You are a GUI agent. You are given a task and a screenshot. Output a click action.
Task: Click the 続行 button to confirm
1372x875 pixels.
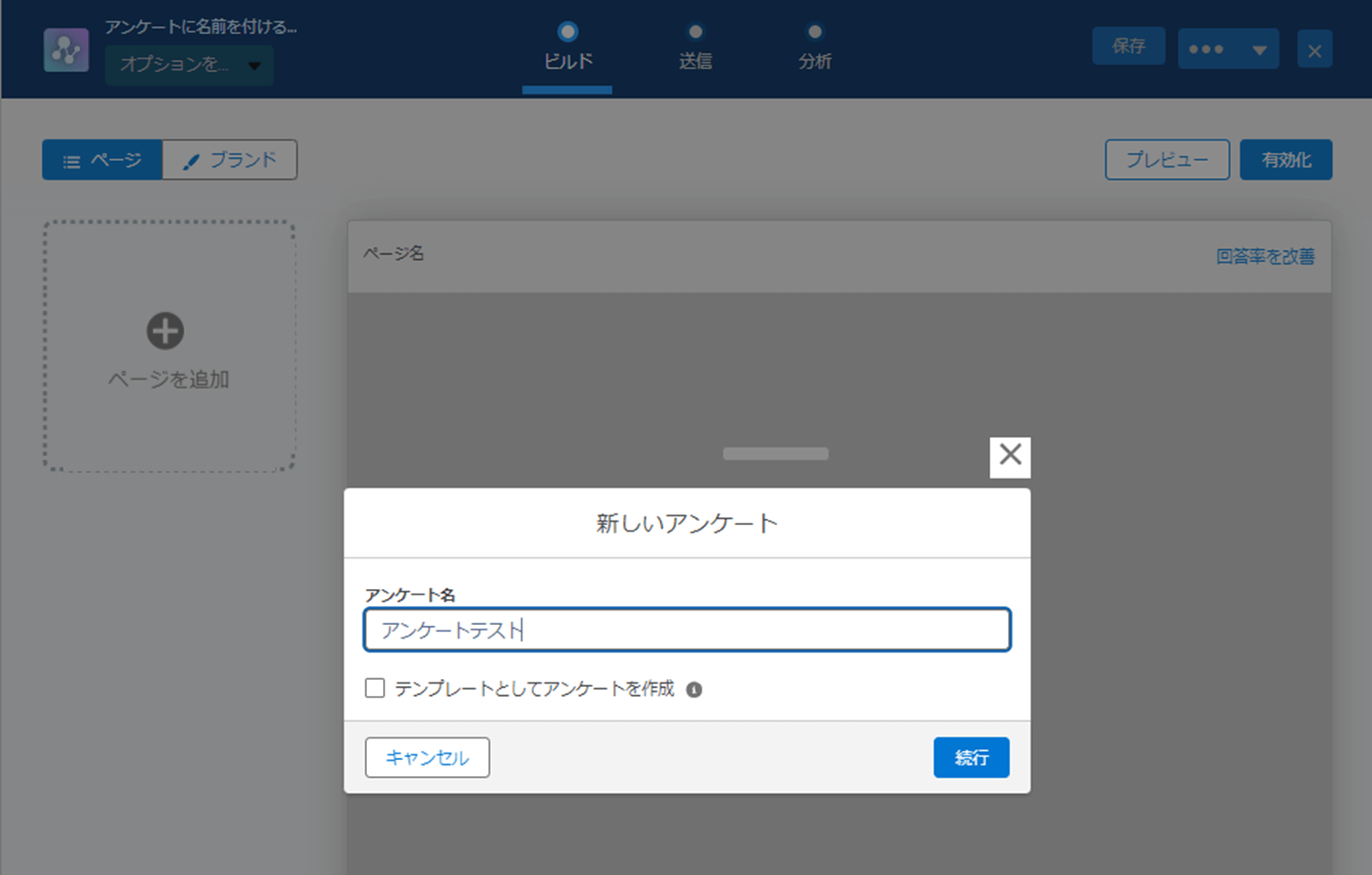tap(971, 757)
